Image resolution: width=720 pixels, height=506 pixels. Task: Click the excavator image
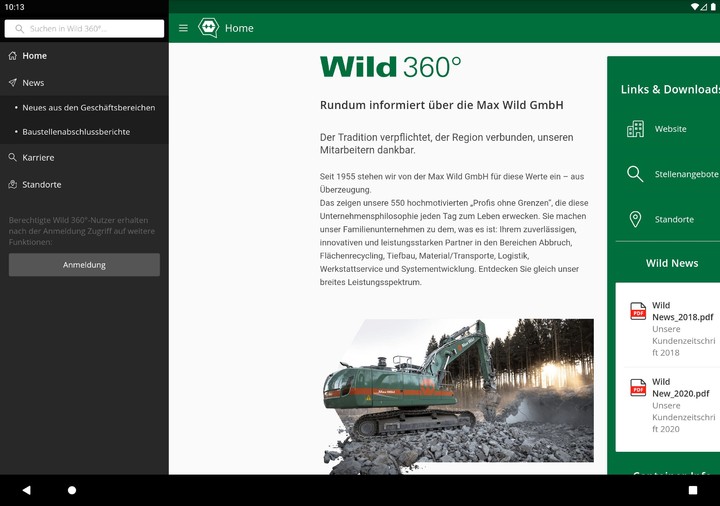pos(458,396)
